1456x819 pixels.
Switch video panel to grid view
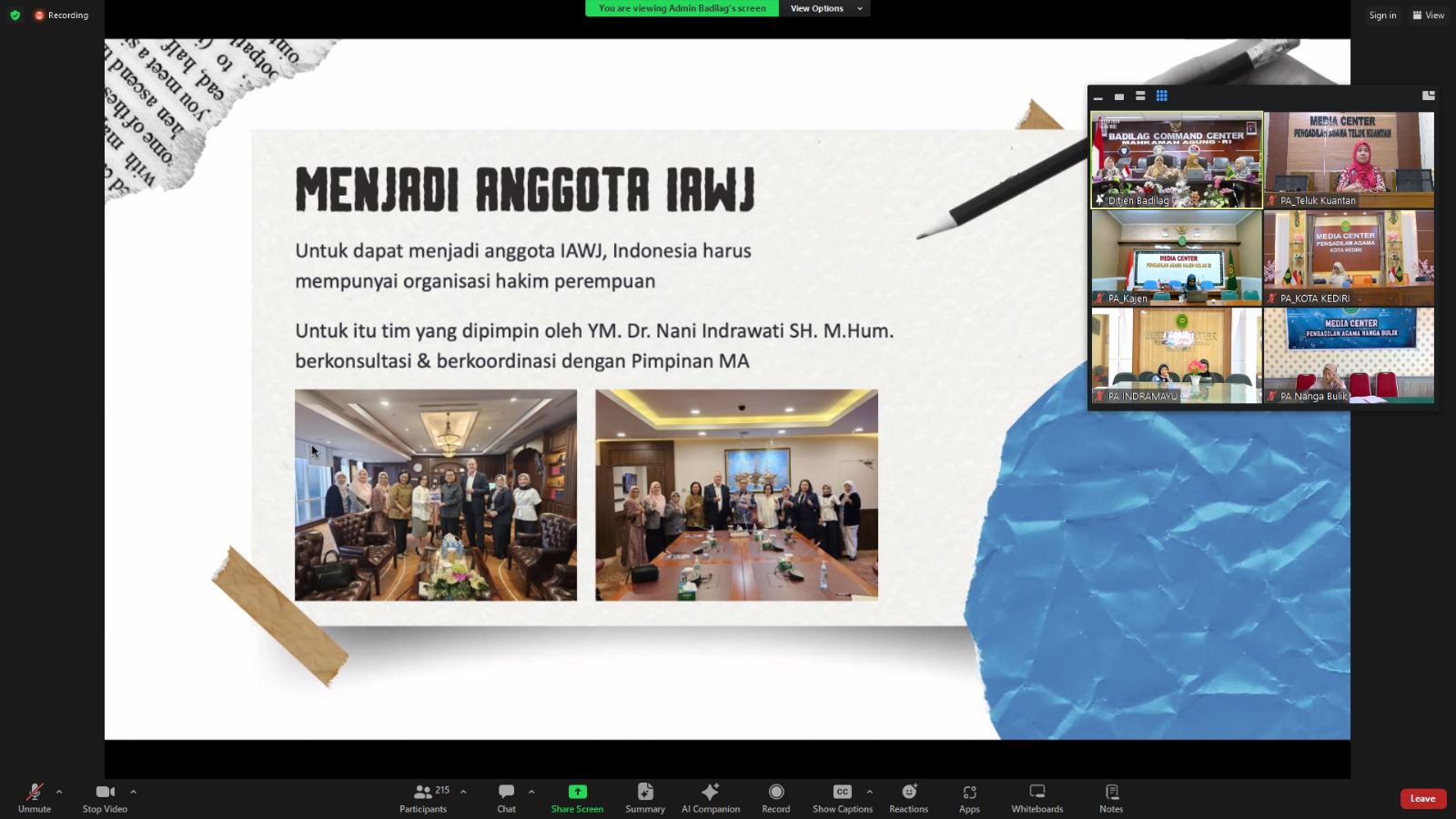[x=1162, y=96]
